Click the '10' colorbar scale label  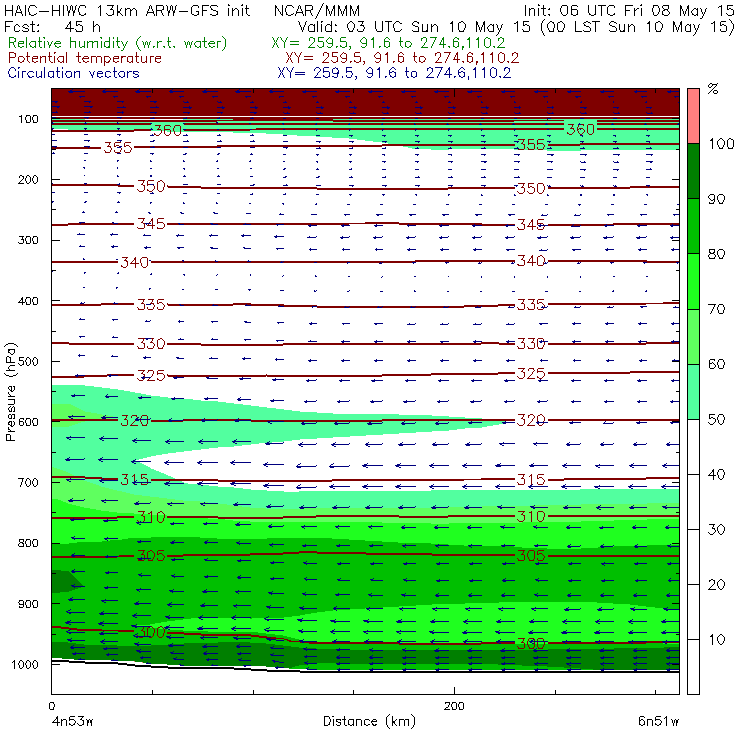pyautogui.click(x=716, y=639)
